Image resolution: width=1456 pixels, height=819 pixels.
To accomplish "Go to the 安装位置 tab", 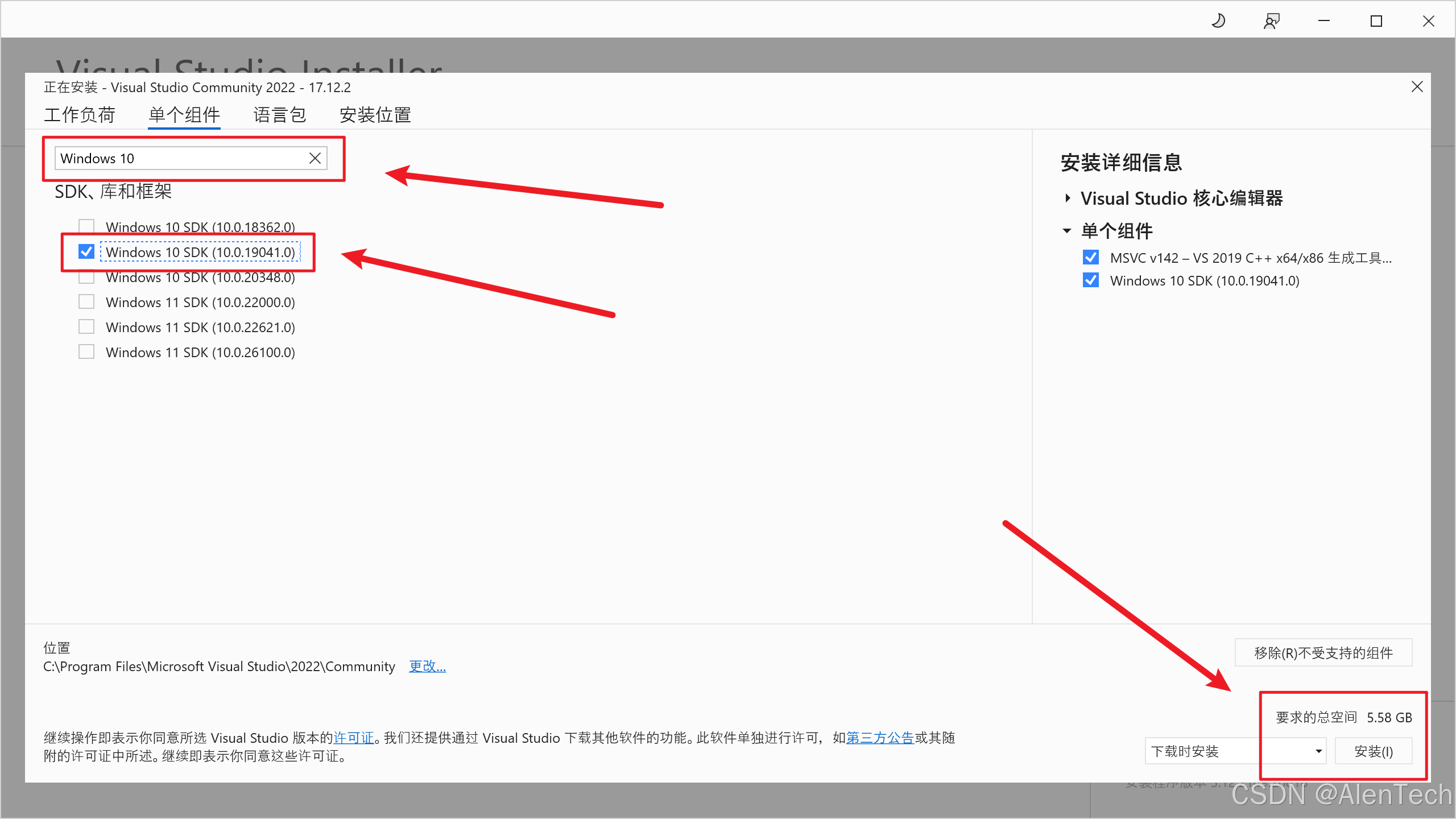I will pos(375,115).
